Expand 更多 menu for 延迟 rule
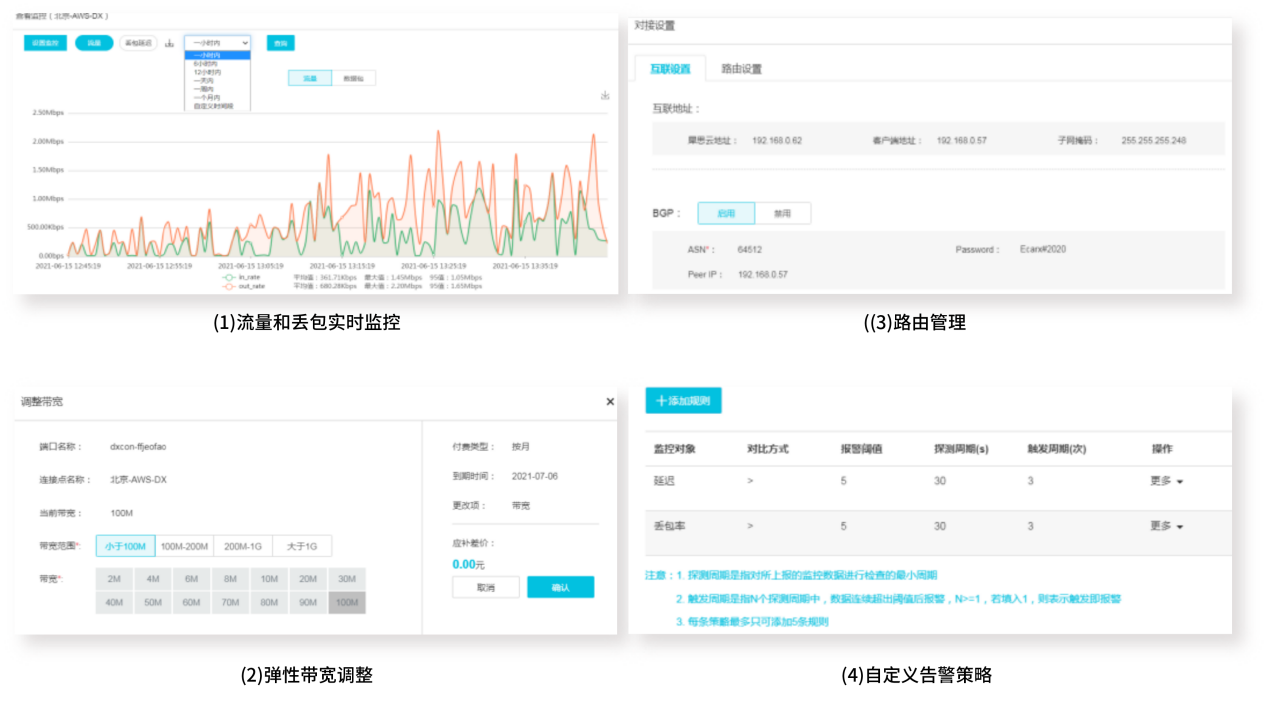 tap(1166, 481)
